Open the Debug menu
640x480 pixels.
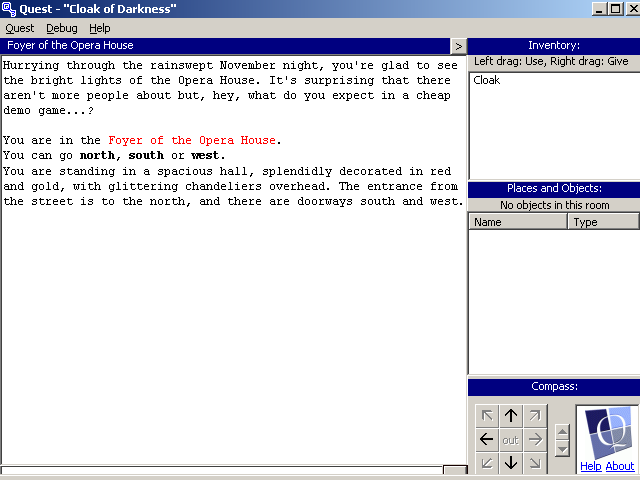point(61,28)
